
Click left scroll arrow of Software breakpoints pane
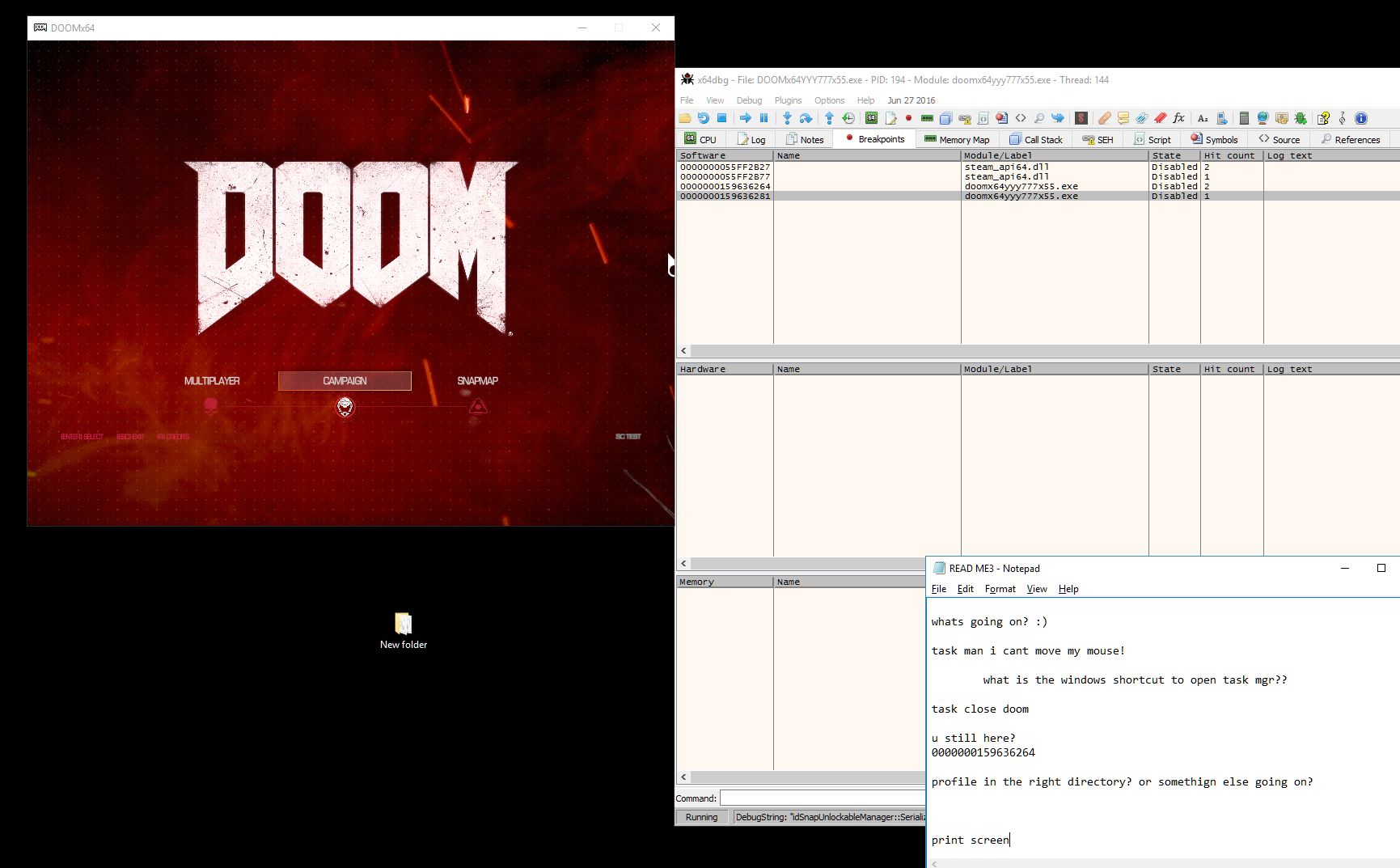[x=684, y=350]
